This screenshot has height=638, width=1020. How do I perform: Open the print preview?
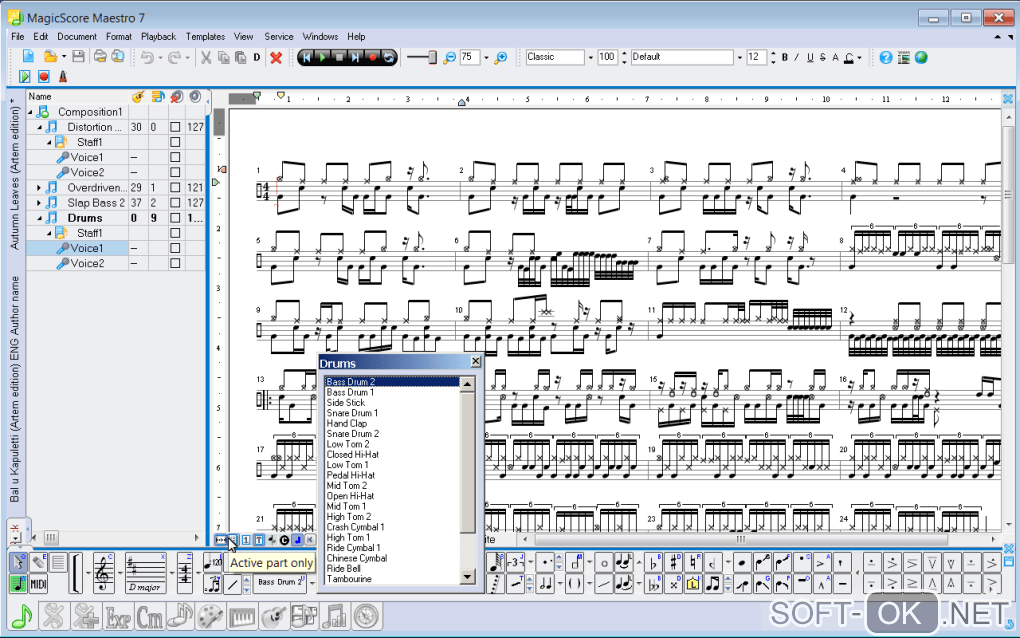point(118,57)
